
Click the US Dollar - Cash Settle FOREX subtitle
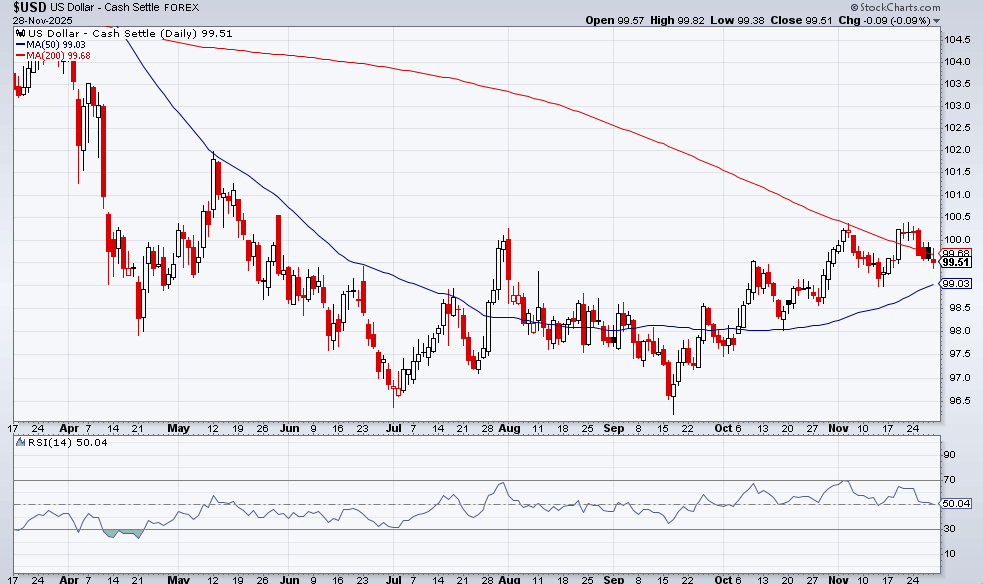coord(125,8)
